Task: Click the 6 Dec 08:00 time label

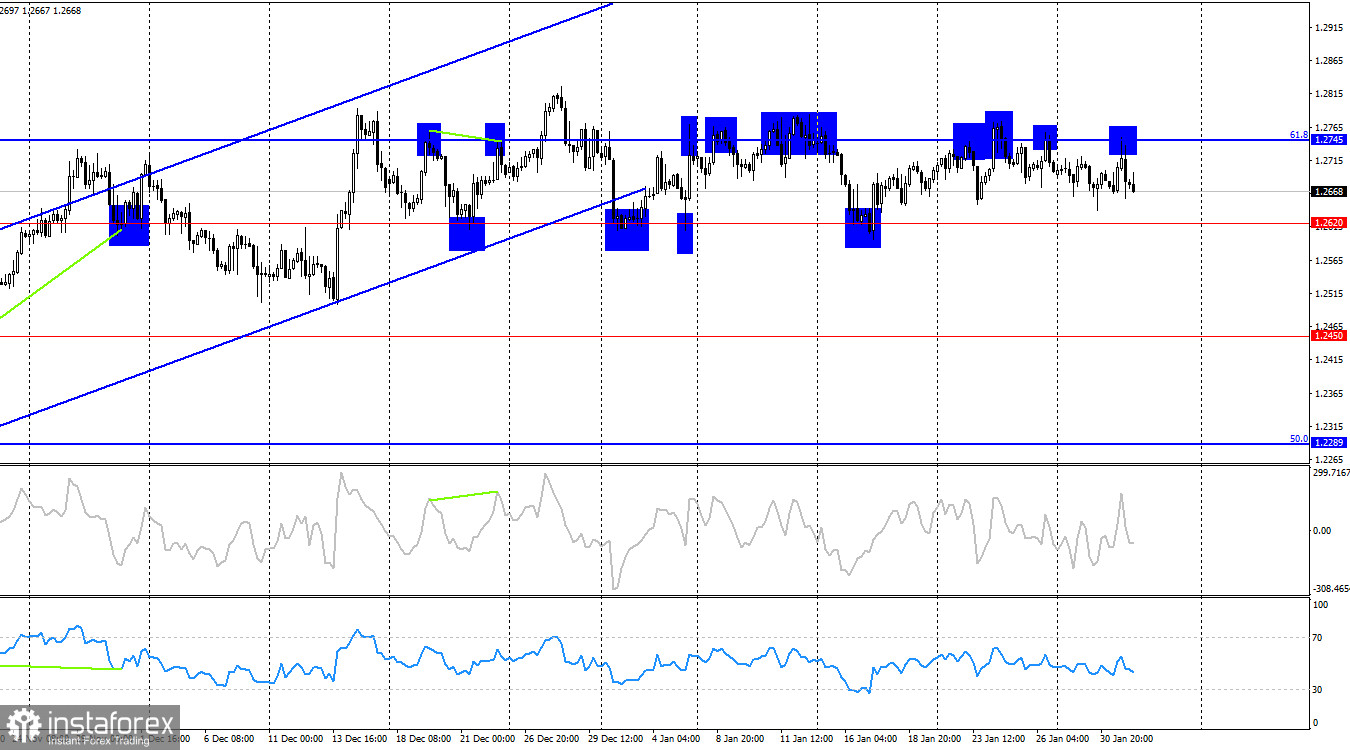Action: point(227,739)
